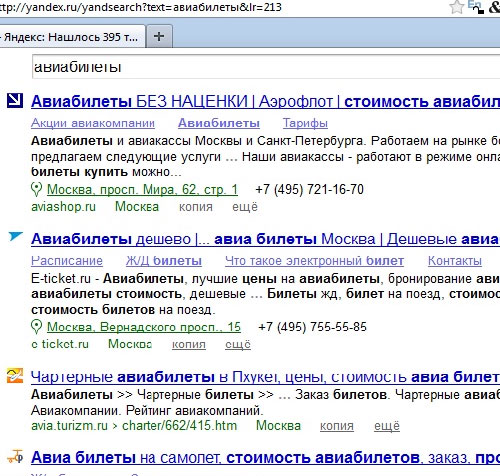This screenshot has height=476, width=500.
Task: Click the aviashop.ru result favicon
Action: point(15,100)
